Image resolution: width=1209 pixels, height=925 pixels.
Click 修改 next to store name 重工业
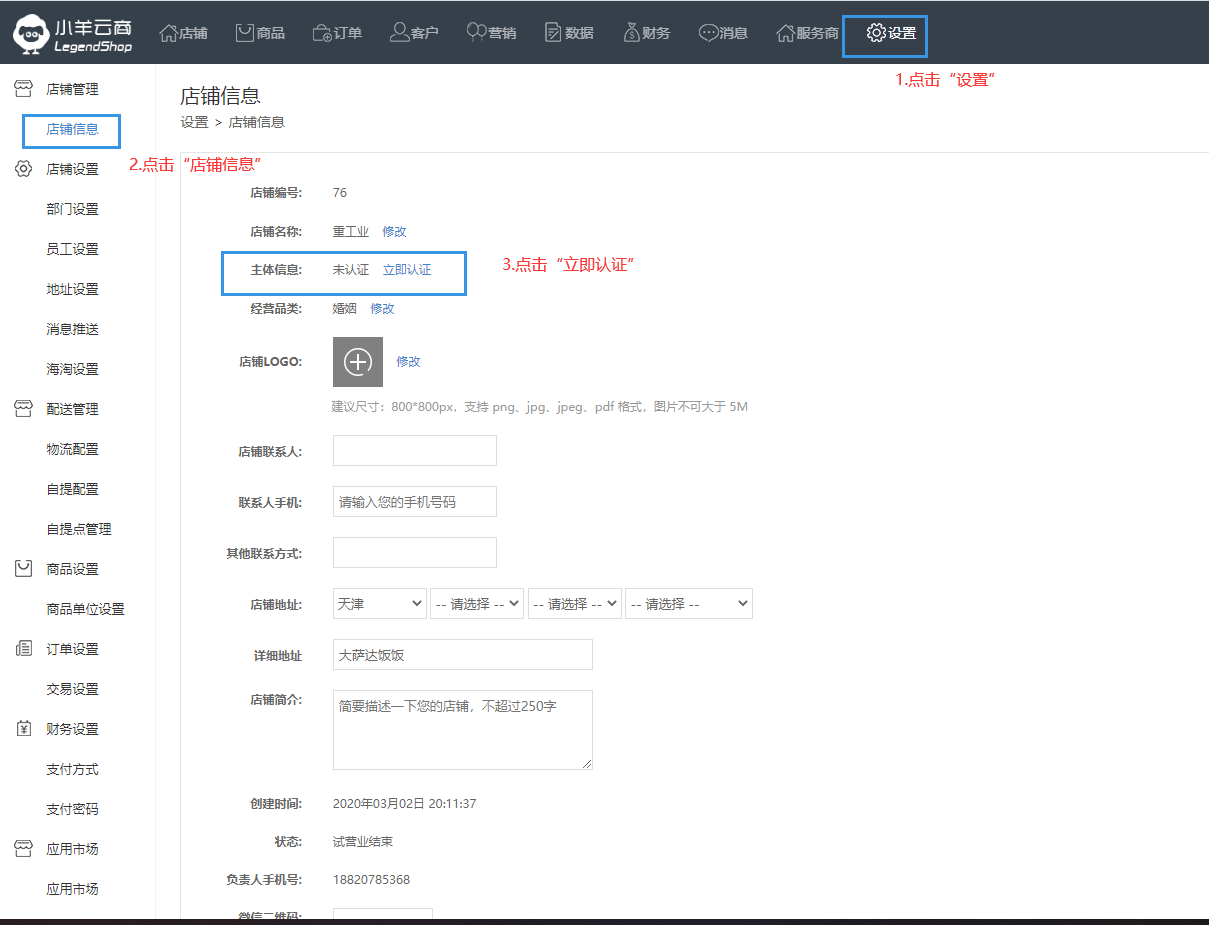coord(394,231)
